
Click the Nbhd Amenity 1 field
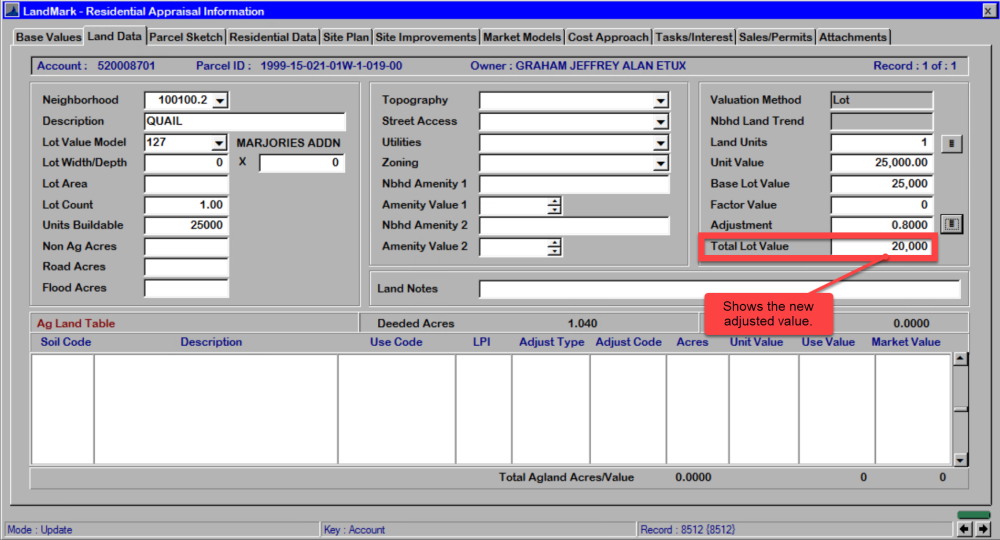click(x=574, y=184)
